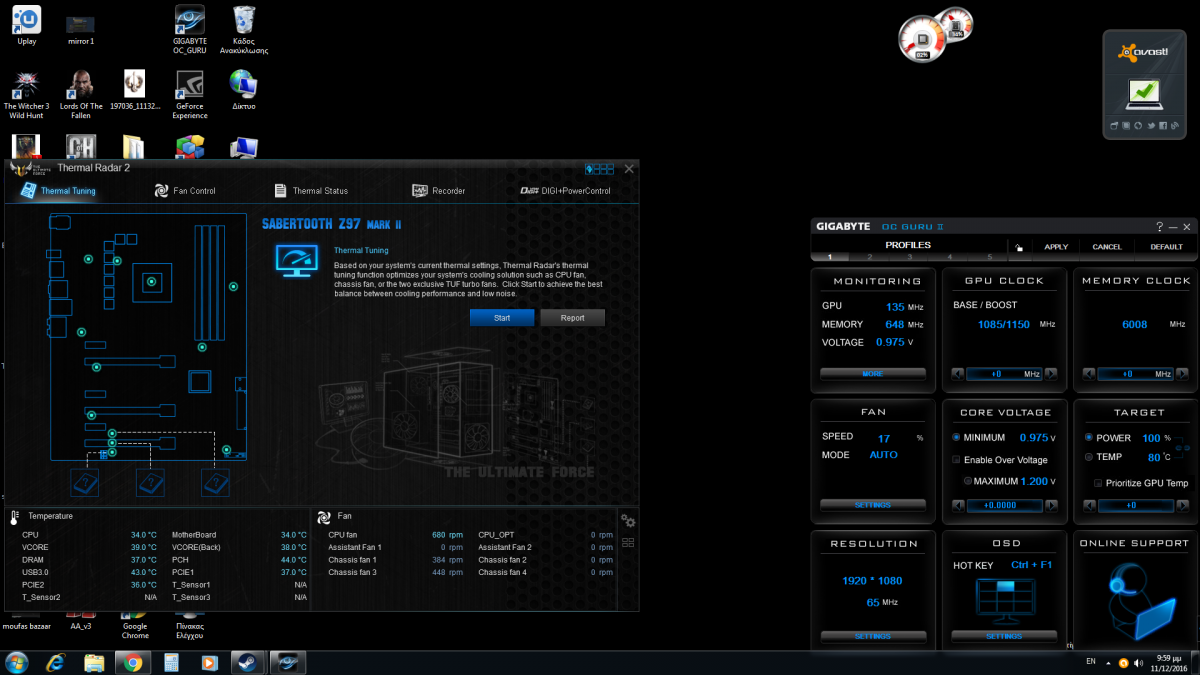Toggle the power-temp link icon in Target
This screenshot has width=1200, height=675.
(1182, 447)
